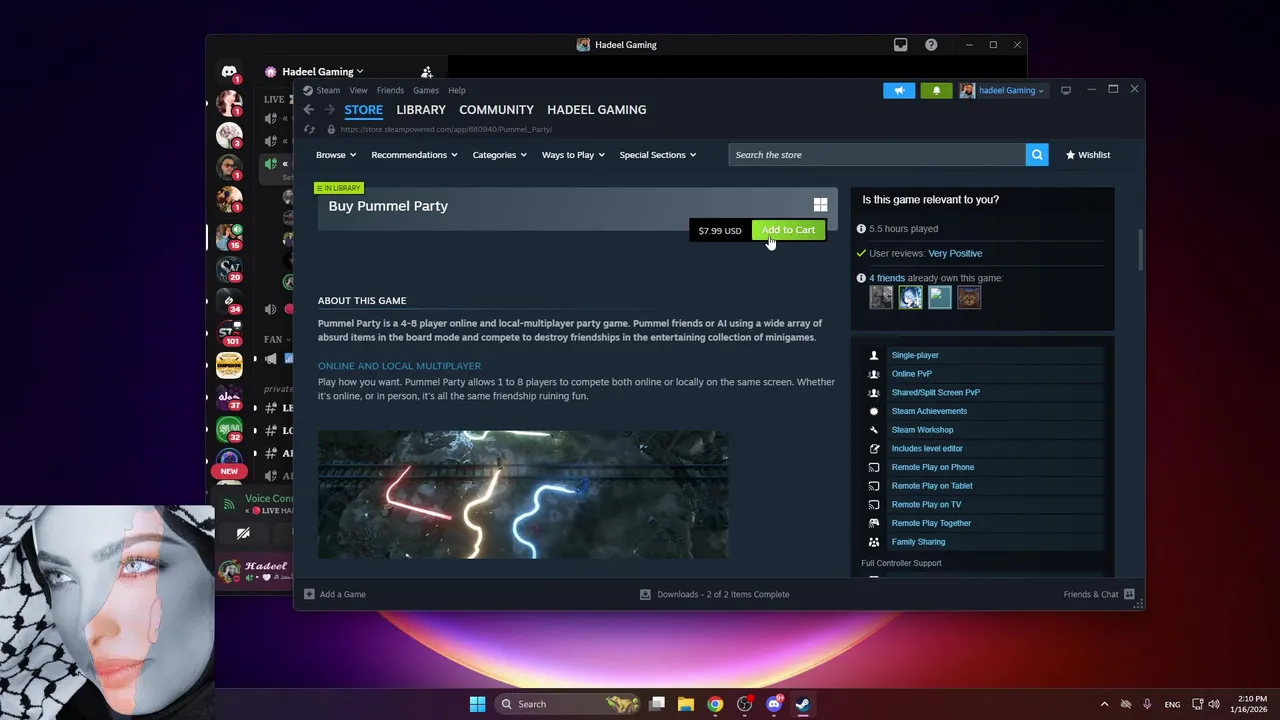The height and width of the screenshot is (720, 1280).
Task: Click the Steam Achievements feature icon
Action: [874, 411]
